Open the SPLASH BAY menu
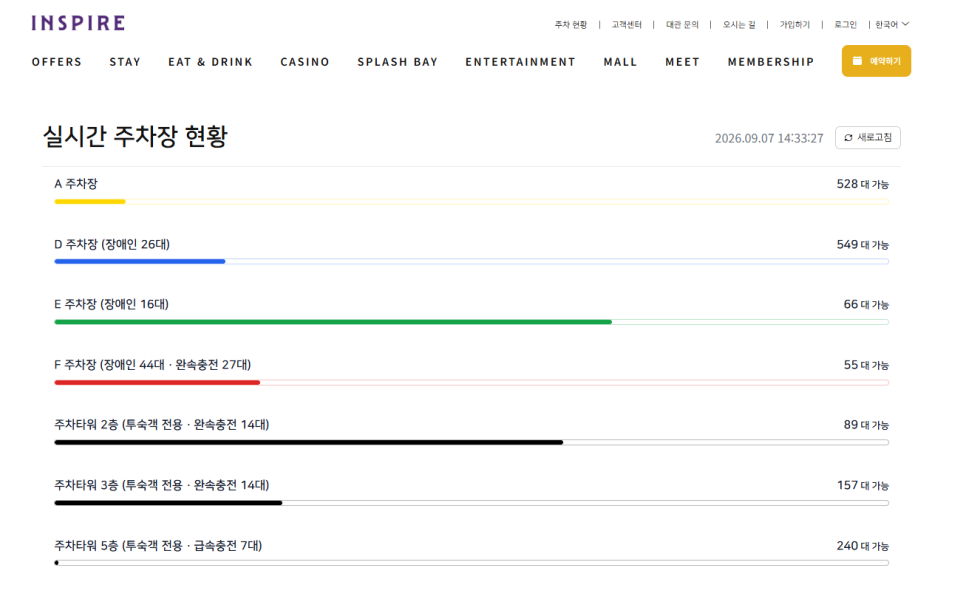The width and height of the screenshot is (966, 596). pyautogui.click(x=397, y=62)
